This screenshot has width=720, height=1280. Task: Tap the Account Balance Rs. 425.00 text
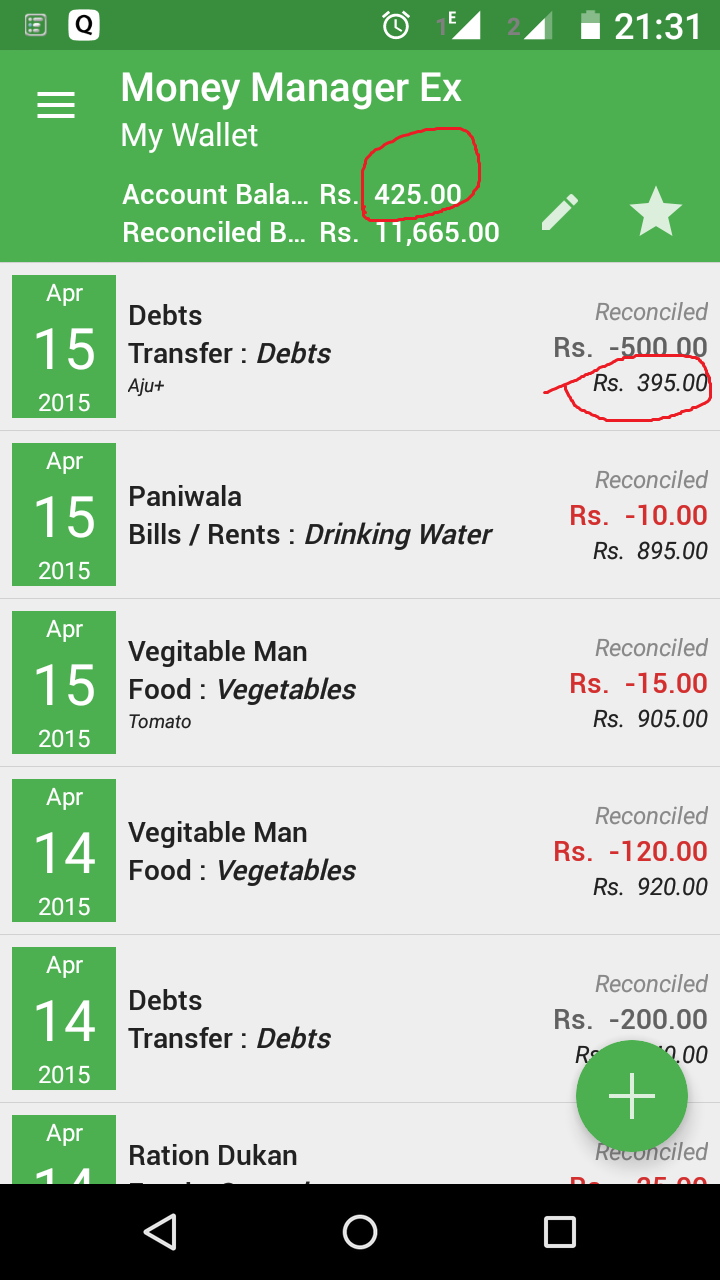tap(292, 194)
